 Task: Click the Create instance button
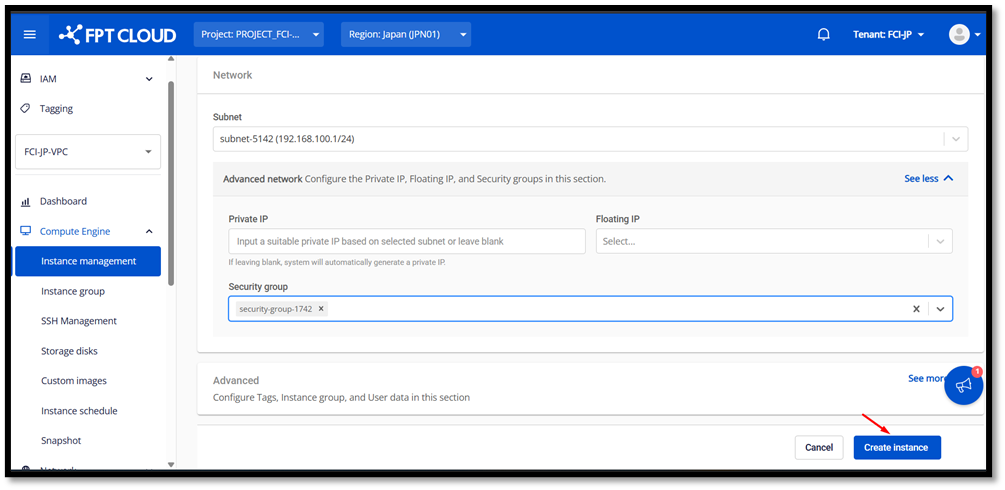pyautogui.click(x=896, y=447)
